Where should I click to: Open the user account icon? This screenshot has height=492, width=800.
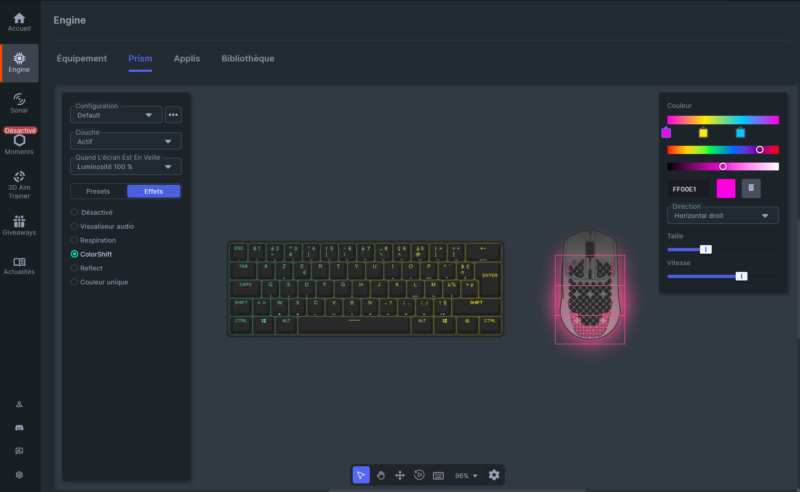(19, 404)
